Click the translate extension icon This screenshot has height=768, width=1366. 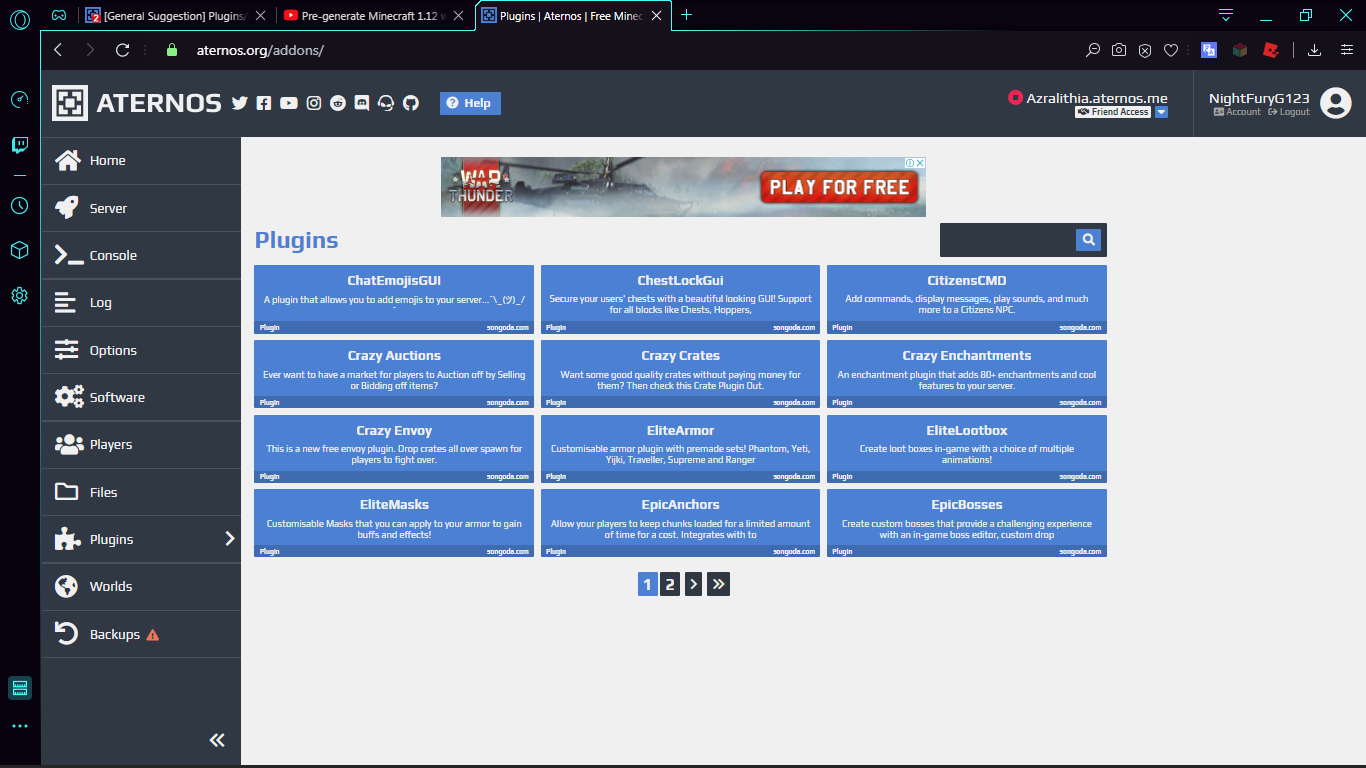point(1209,50)
